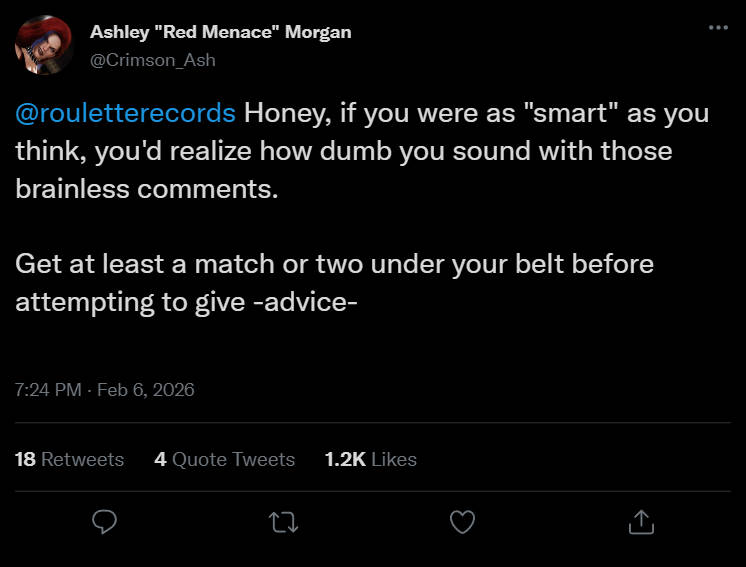This screenshot has height=567, width=746.
Task: Open Ashley Morgan's profile avatar picture
Action: click(44, 45)
